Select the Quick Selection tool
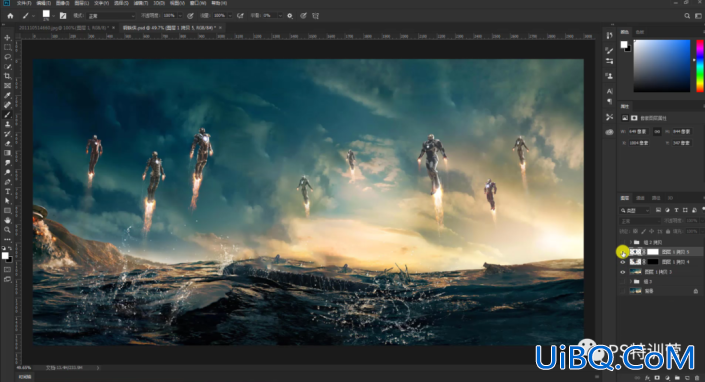 coord(8,67)
